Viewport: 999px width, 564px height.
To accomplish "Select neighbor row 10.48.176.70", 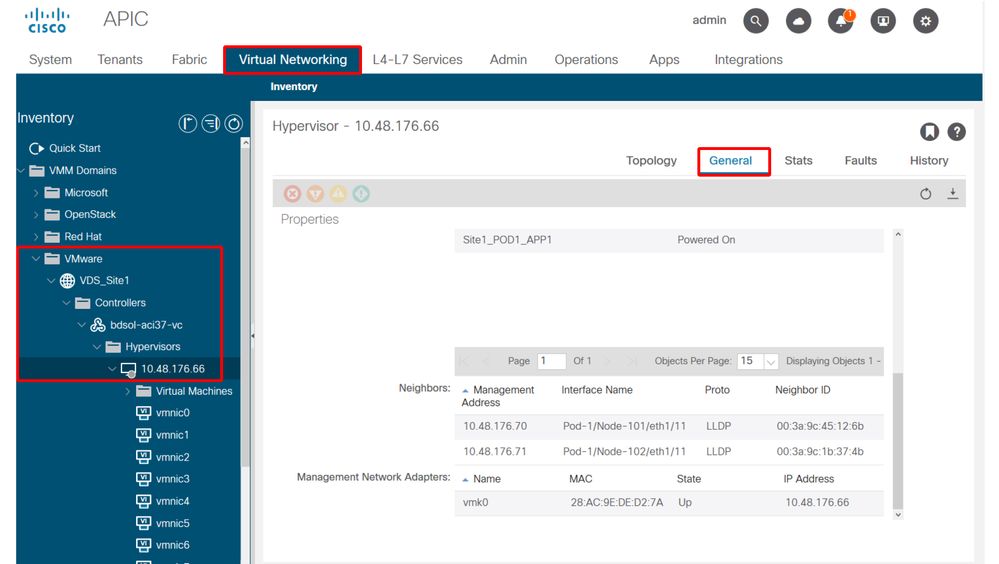I will pos(669,426).
